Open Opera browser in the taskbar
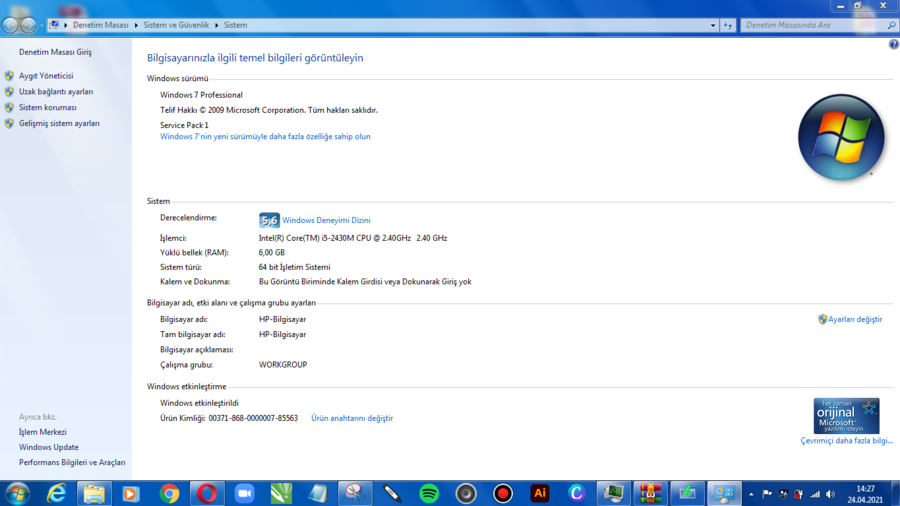This screenshot has width=900, height=506. [x=207, y=493]
